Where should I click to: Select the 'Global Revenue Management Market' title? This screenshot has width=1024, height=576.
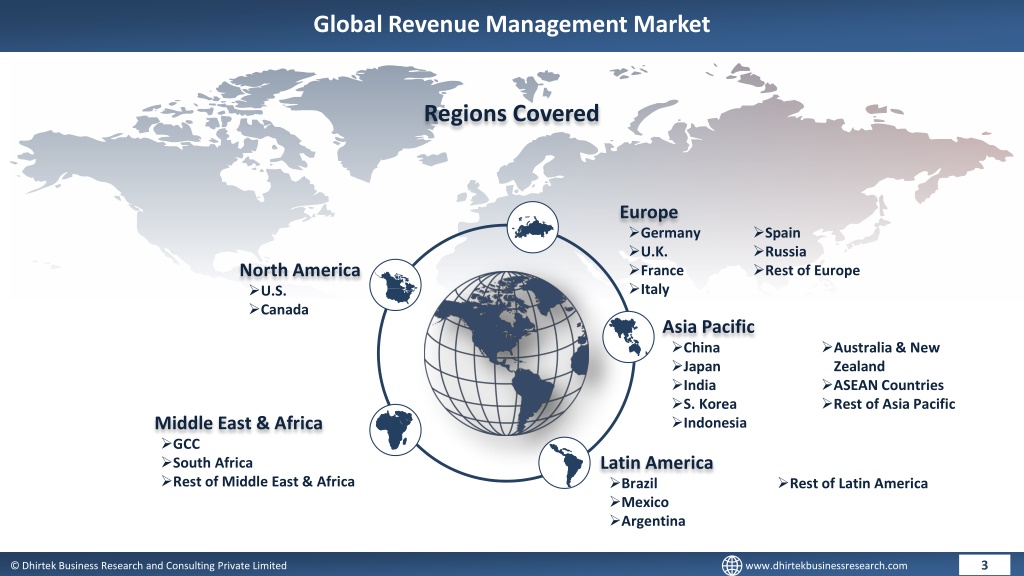tap(511, 24)
